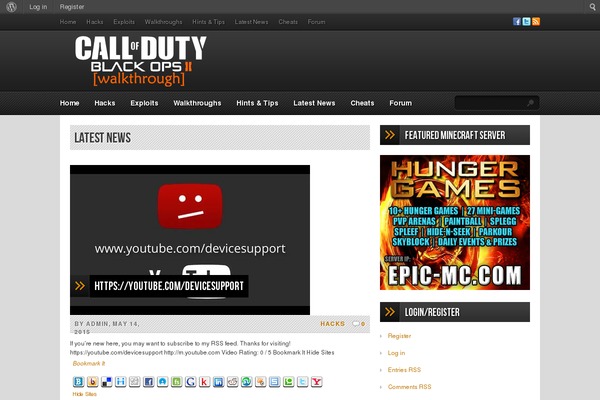The height and width of the screenshot is (400, 600).
Task: Click the Latest News section heading
Action: [103, 138]
